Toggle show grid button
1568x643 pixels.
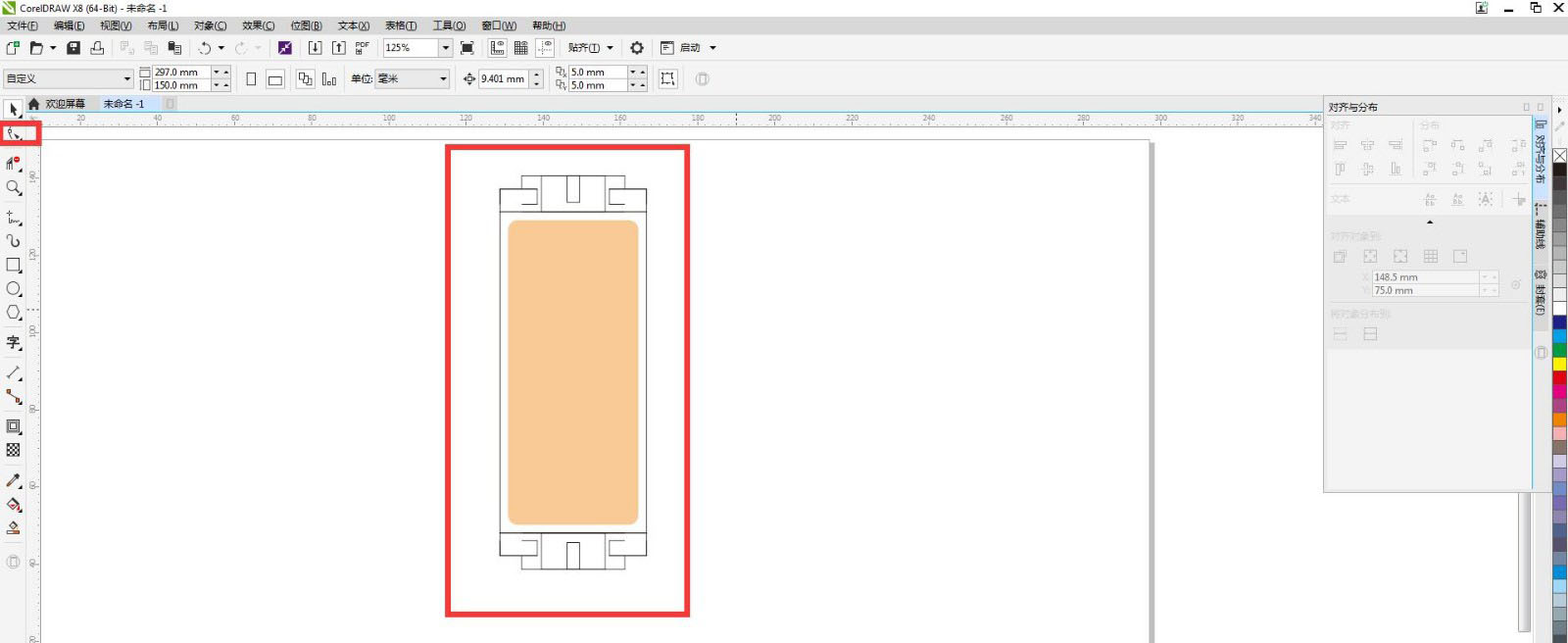pyautogui.click(x=521, y=48)
